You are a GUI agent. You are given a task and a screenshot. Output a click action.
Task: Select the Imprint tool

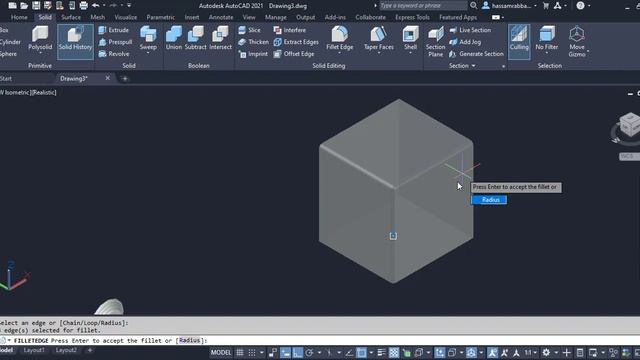[x=253, y=54]
